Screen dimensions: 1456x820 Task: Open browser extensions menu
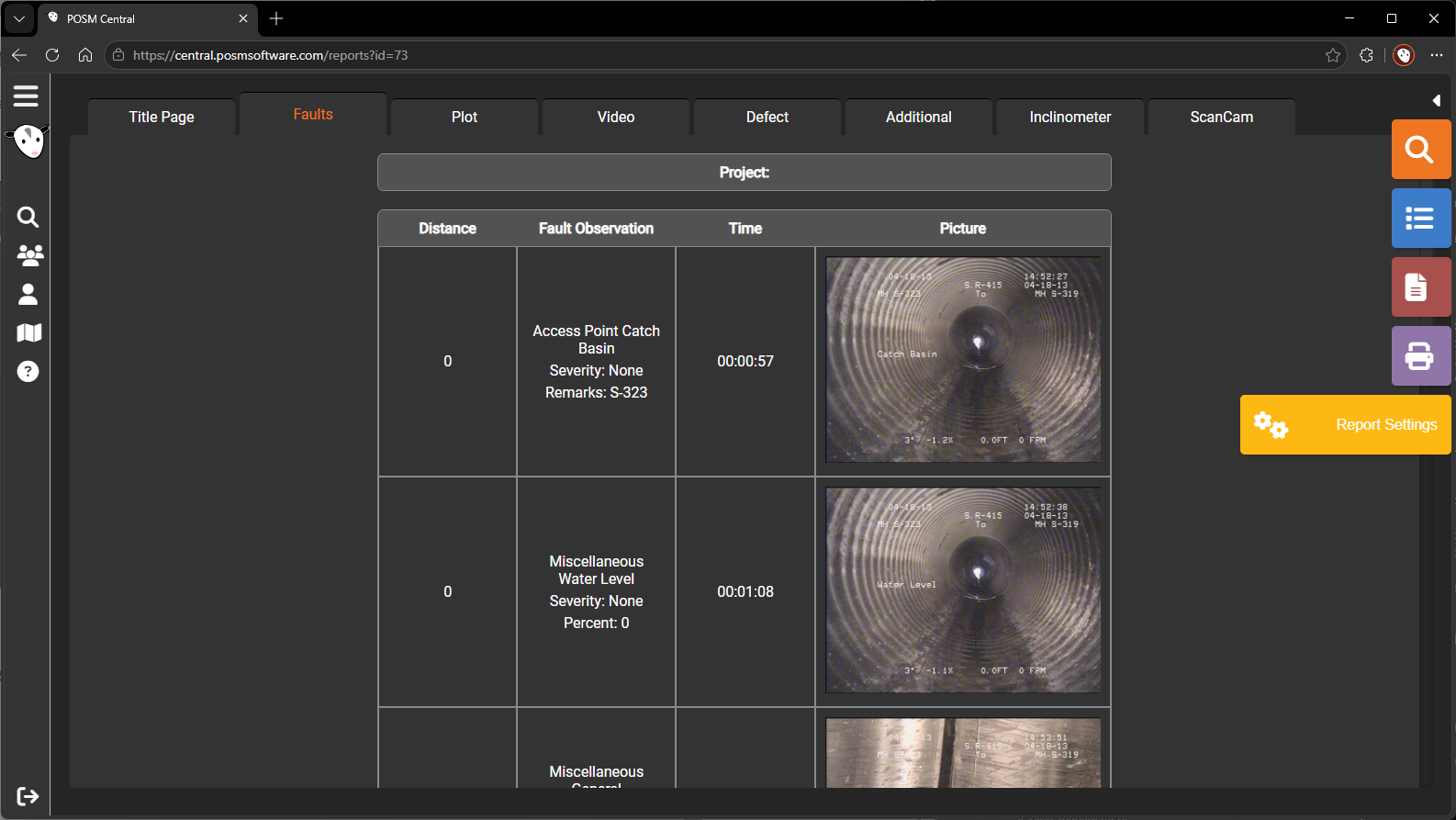[x=1366, y=55]
